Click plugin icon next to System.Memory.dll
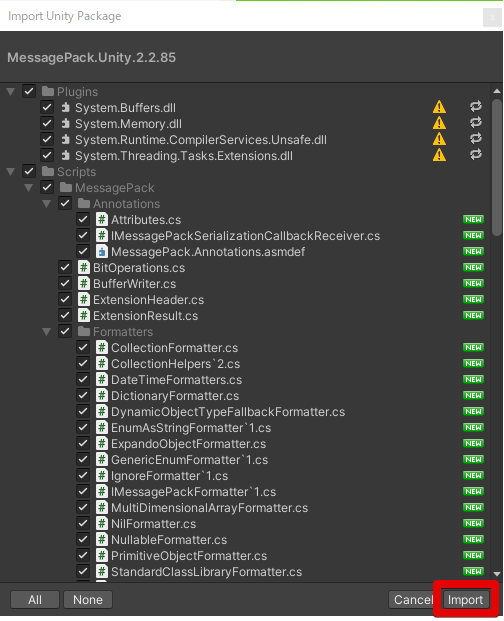The width and height of the screenshot is (504, 621). pos(66,124)
